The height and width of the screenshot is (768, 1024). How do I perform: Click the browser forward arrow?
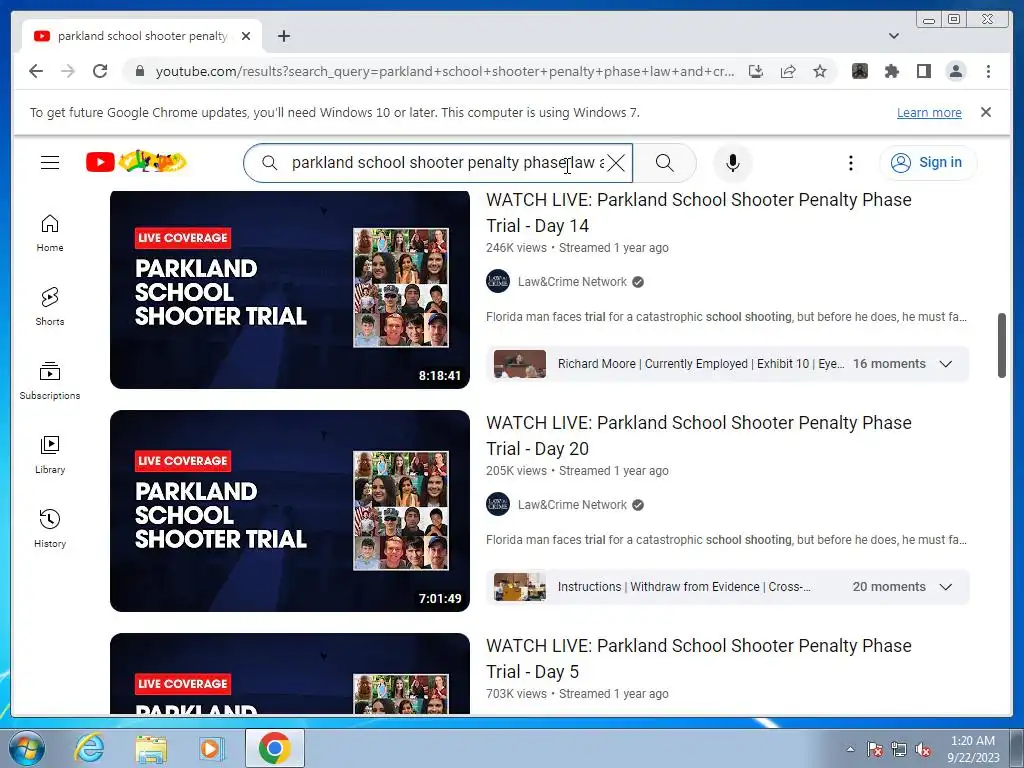[x=68, y=71]
